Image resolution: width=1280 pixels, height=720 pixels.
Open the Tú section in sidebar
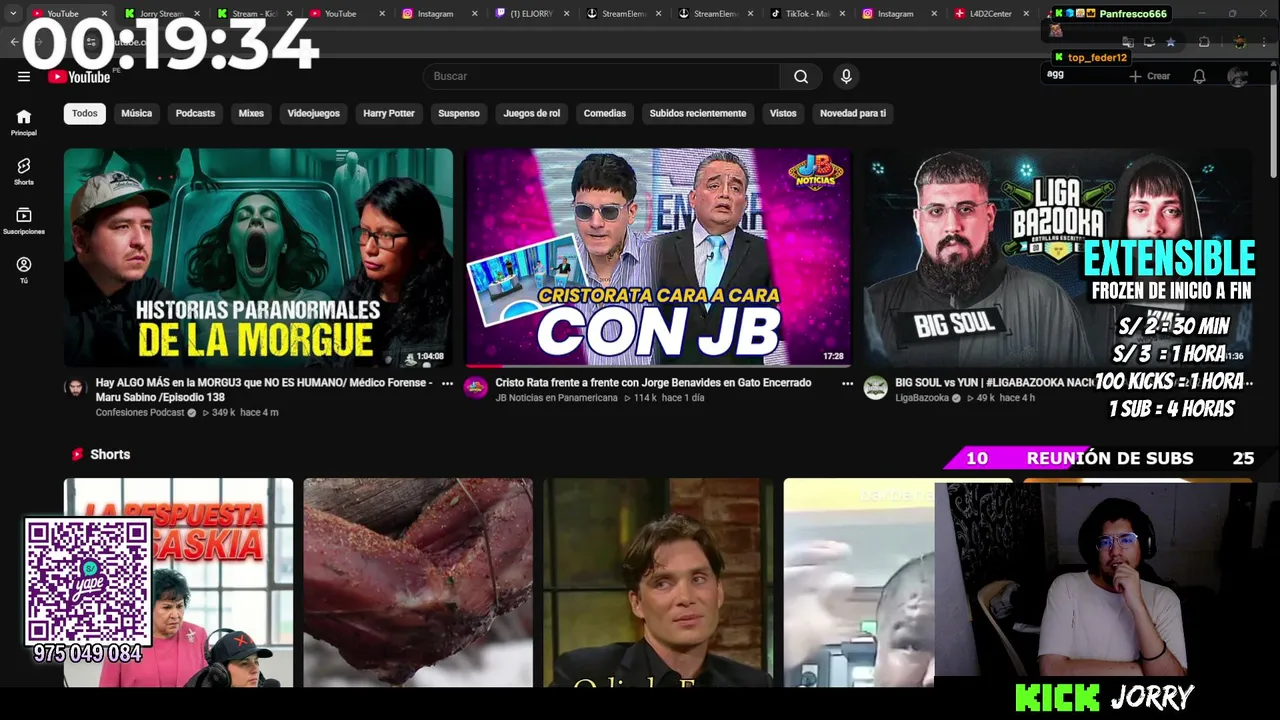pos(24,270)
